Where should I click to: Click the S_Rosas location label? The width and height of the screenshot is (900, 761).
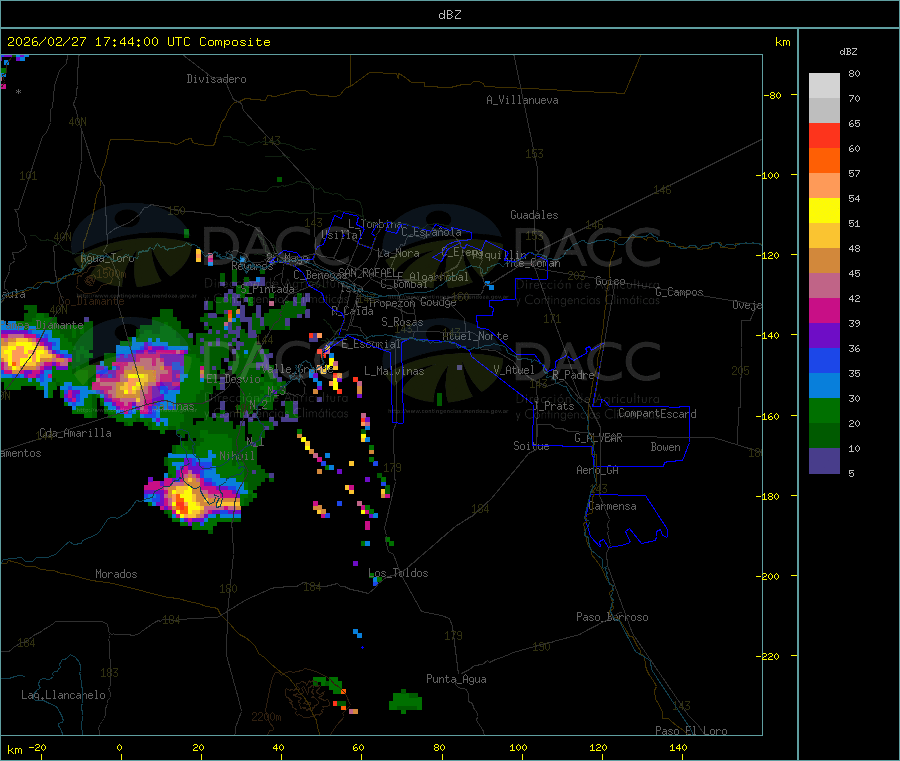click(x=402, y=322)
